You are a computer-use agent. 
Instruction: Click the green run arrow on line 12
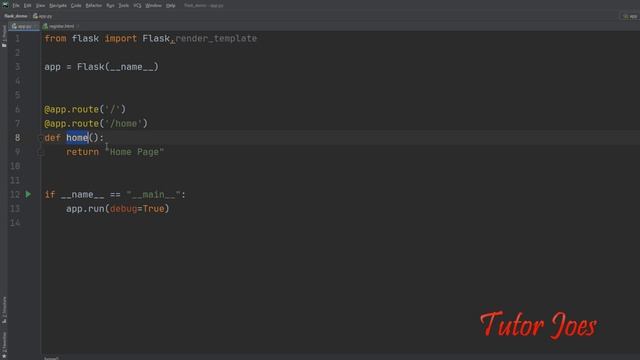point(28,194)
